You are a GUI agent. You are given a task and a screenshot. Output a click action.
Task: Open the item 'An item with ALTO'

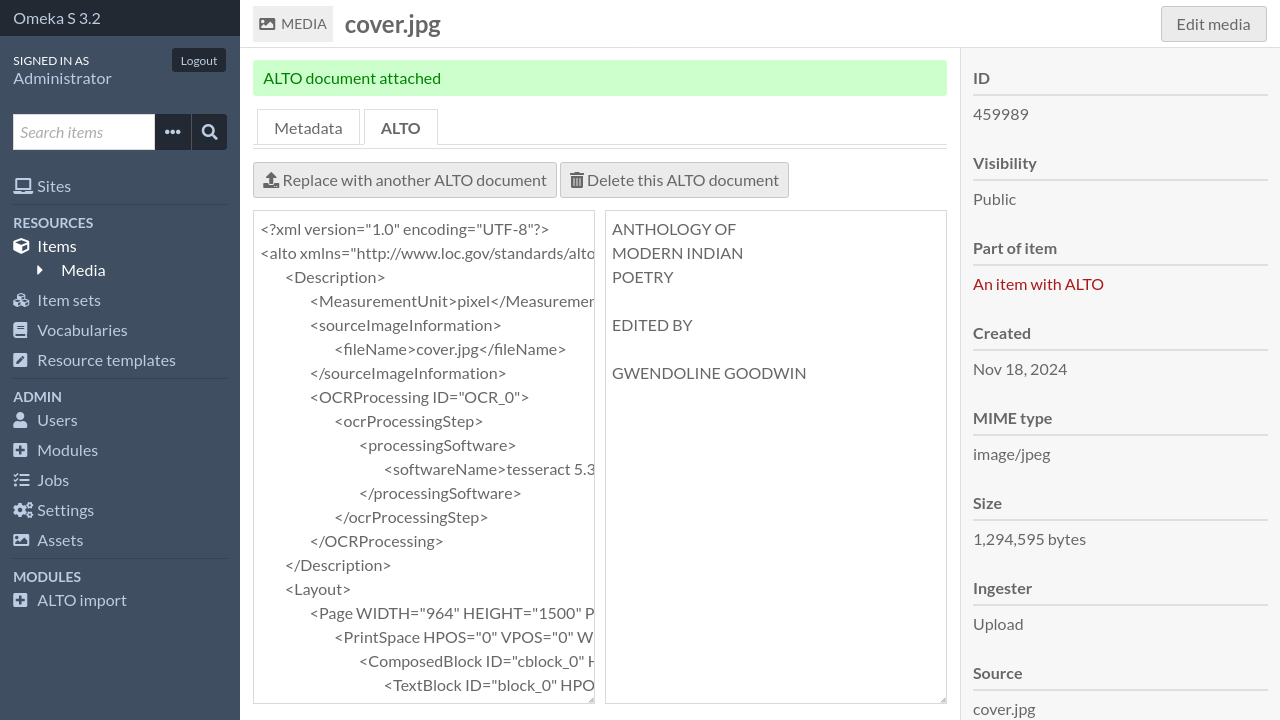[x=1038, y=284]
